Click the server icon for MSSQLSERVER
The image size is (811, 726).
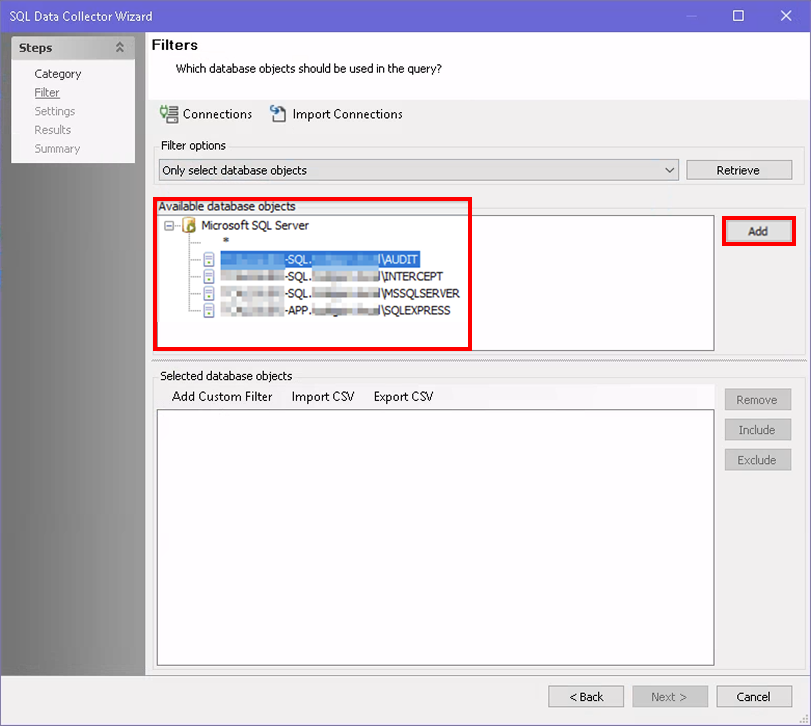click(208, 293)
